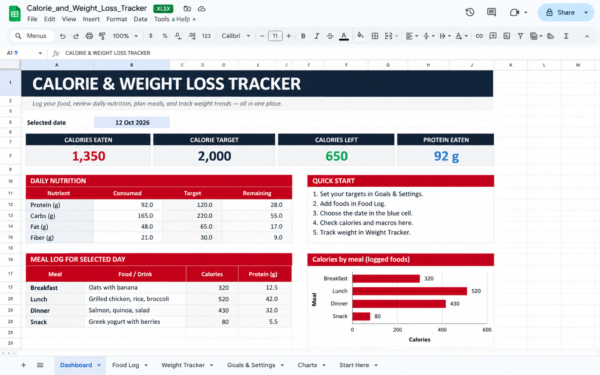
Task: Open the Functions sigma menu
Action: click(x=566, y=36)
